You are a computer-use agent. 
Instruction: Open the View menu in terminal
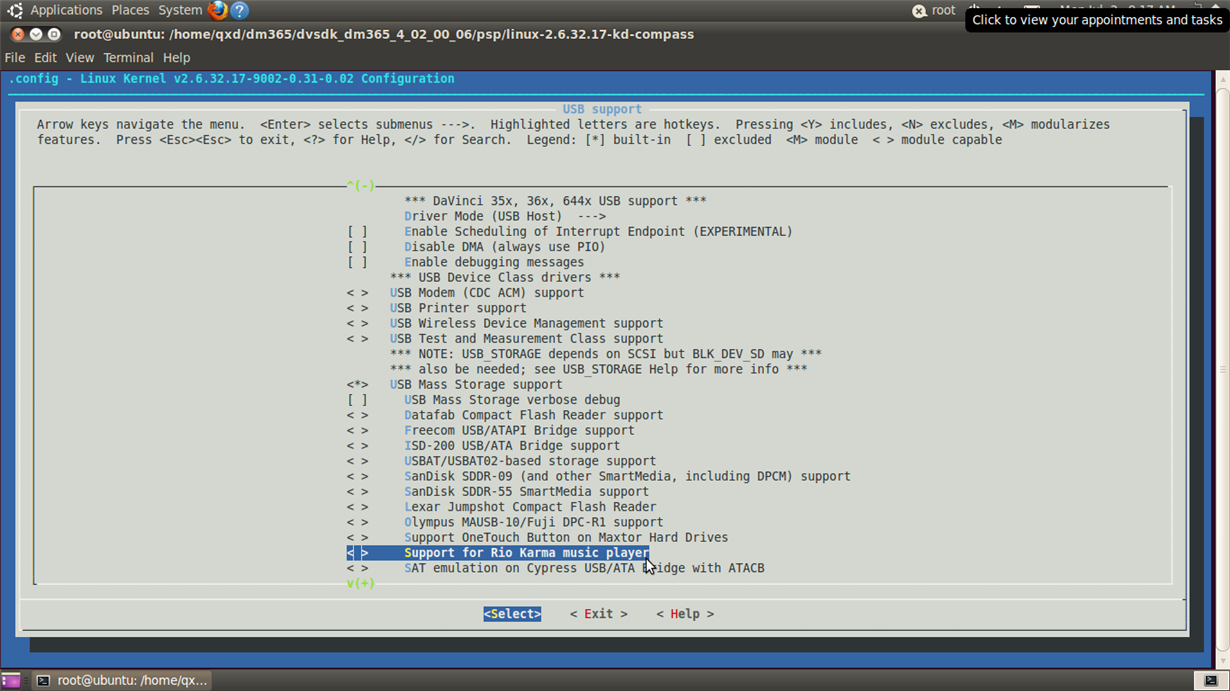tap(80, 58)
